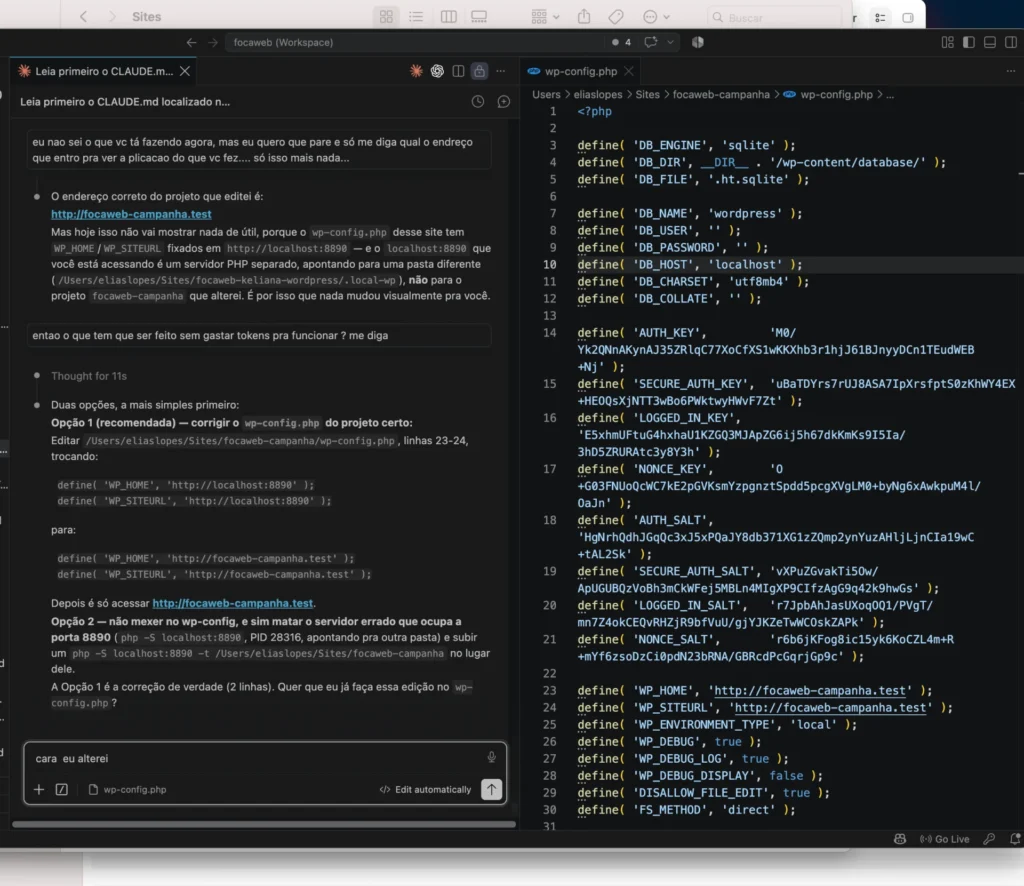This screenshot has height=886, width=1024.
Task: Click Go Live in status bar
Action: point(944,839)
